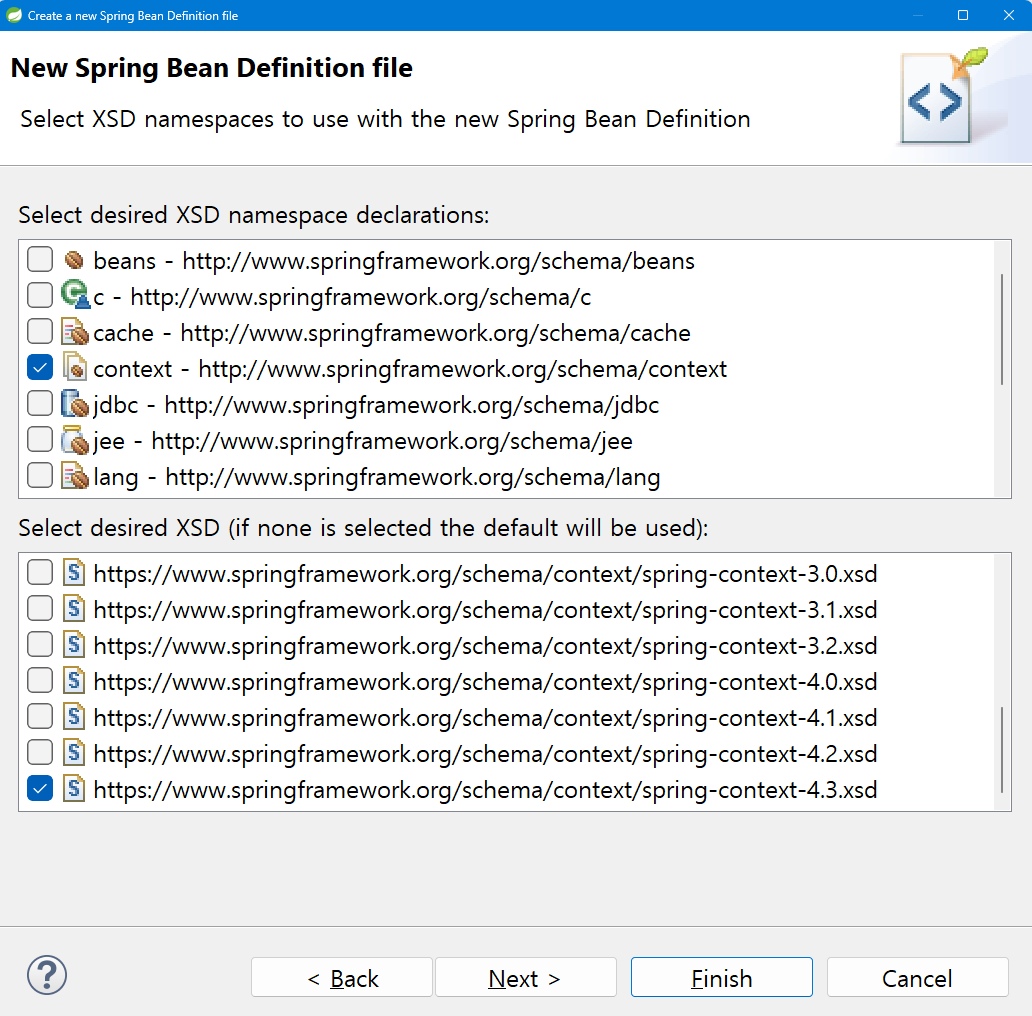The height and width of the screenshot is (1016, 1032).
Task: Select the spring-context-3.0.xsd URL text
Action: point(485,574)
